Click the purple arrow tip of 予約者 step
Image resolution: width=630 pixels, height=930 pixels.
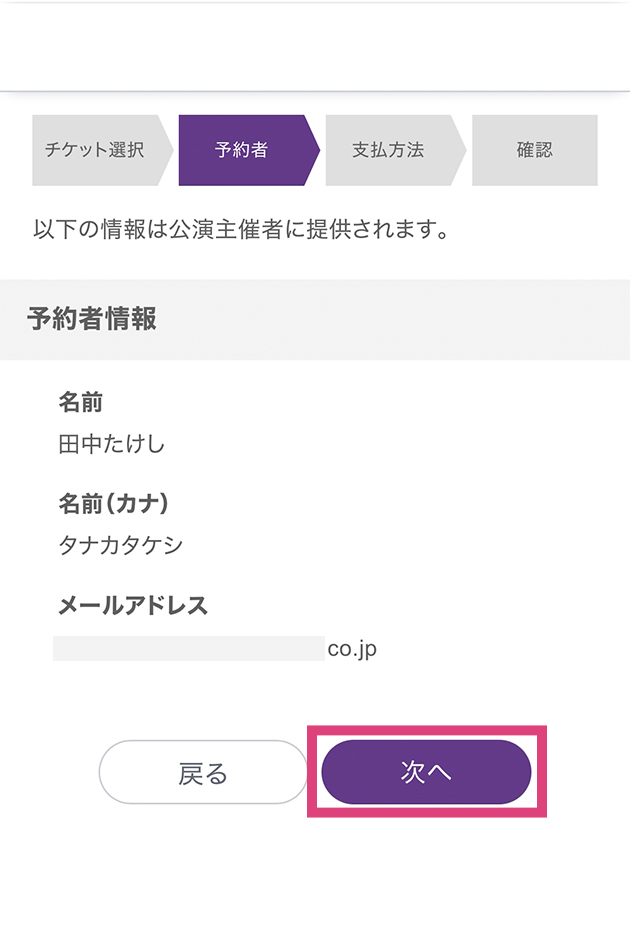(311, 150)
